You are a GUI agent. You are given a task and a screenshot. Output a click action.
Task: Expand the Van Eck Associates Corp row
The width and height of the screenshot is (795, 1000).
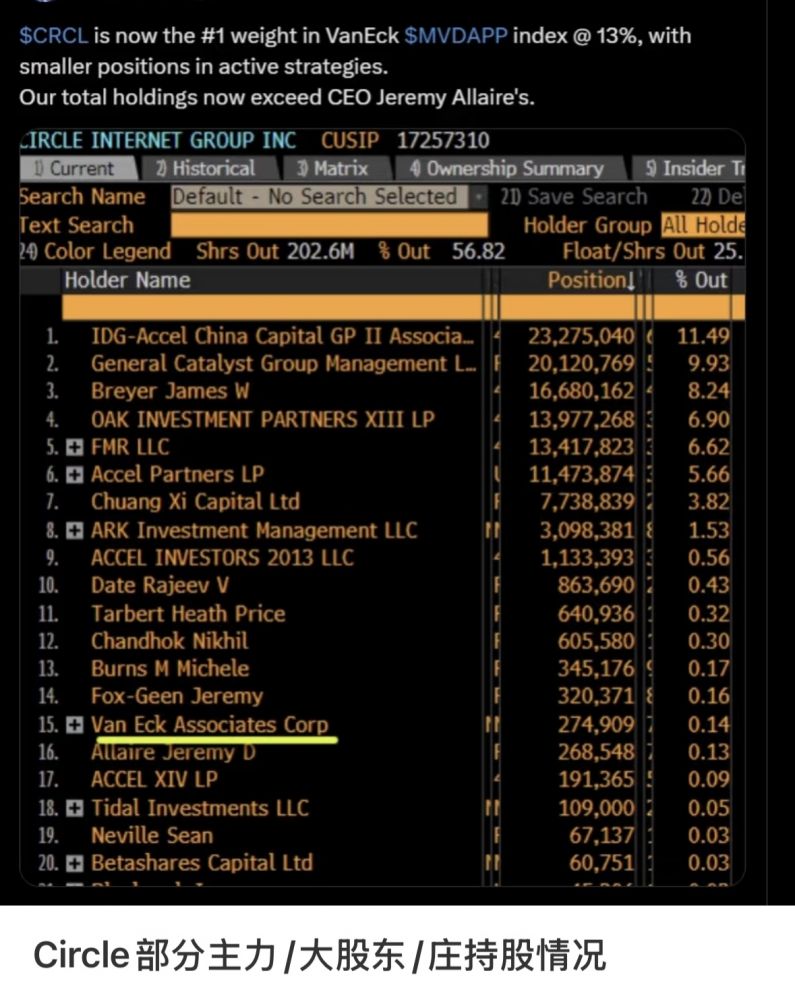pyautogui.click(x=75, y=725)
